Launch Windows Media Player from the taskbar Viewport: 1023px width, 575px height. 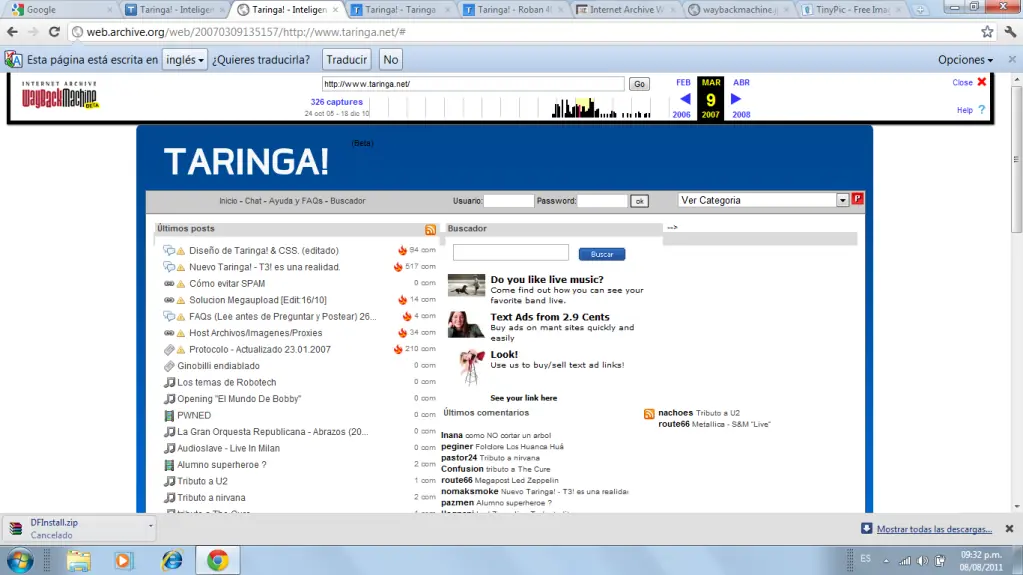coord(123,561)
